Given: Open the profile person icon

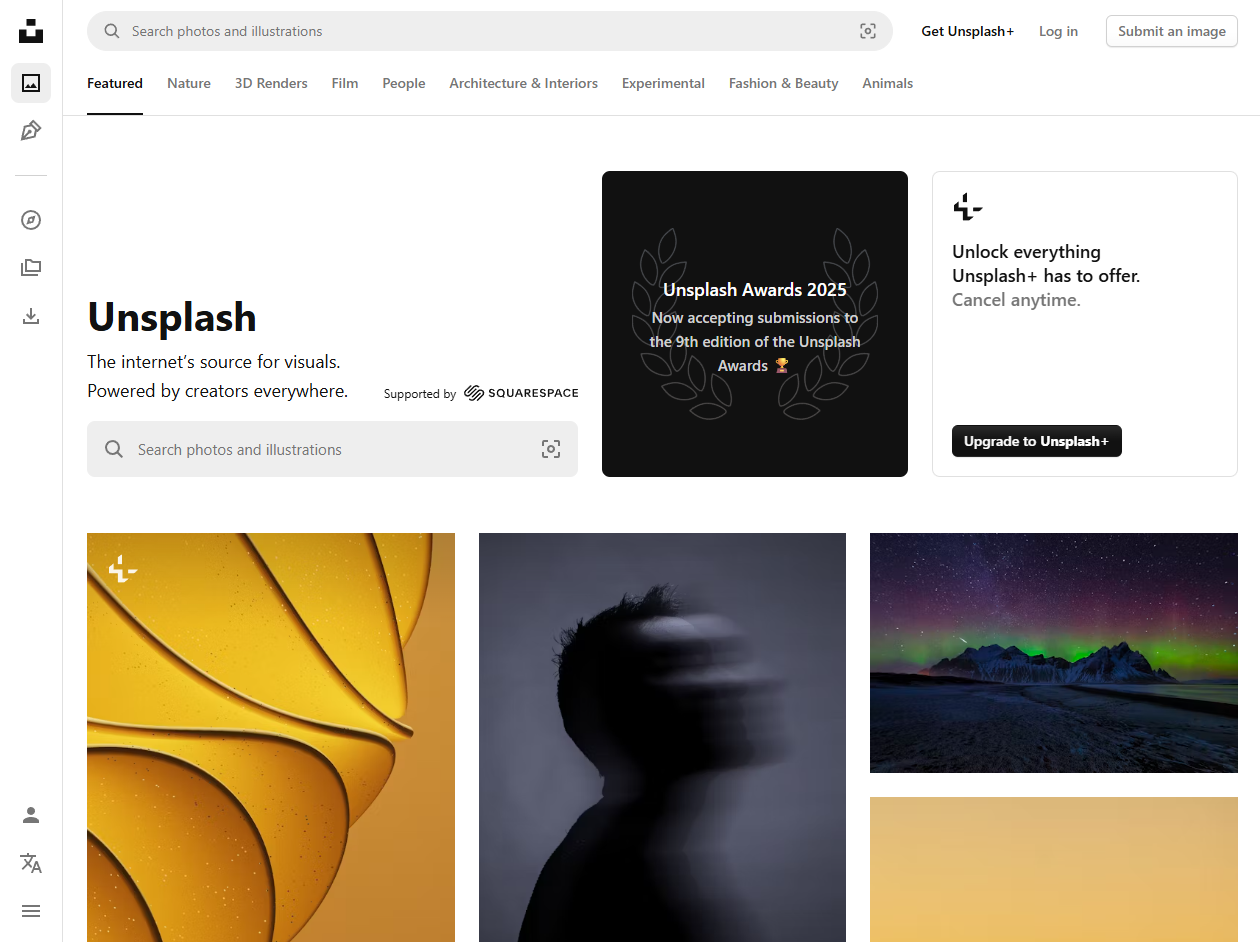Looking at the screenshot, I should [31, 815].
